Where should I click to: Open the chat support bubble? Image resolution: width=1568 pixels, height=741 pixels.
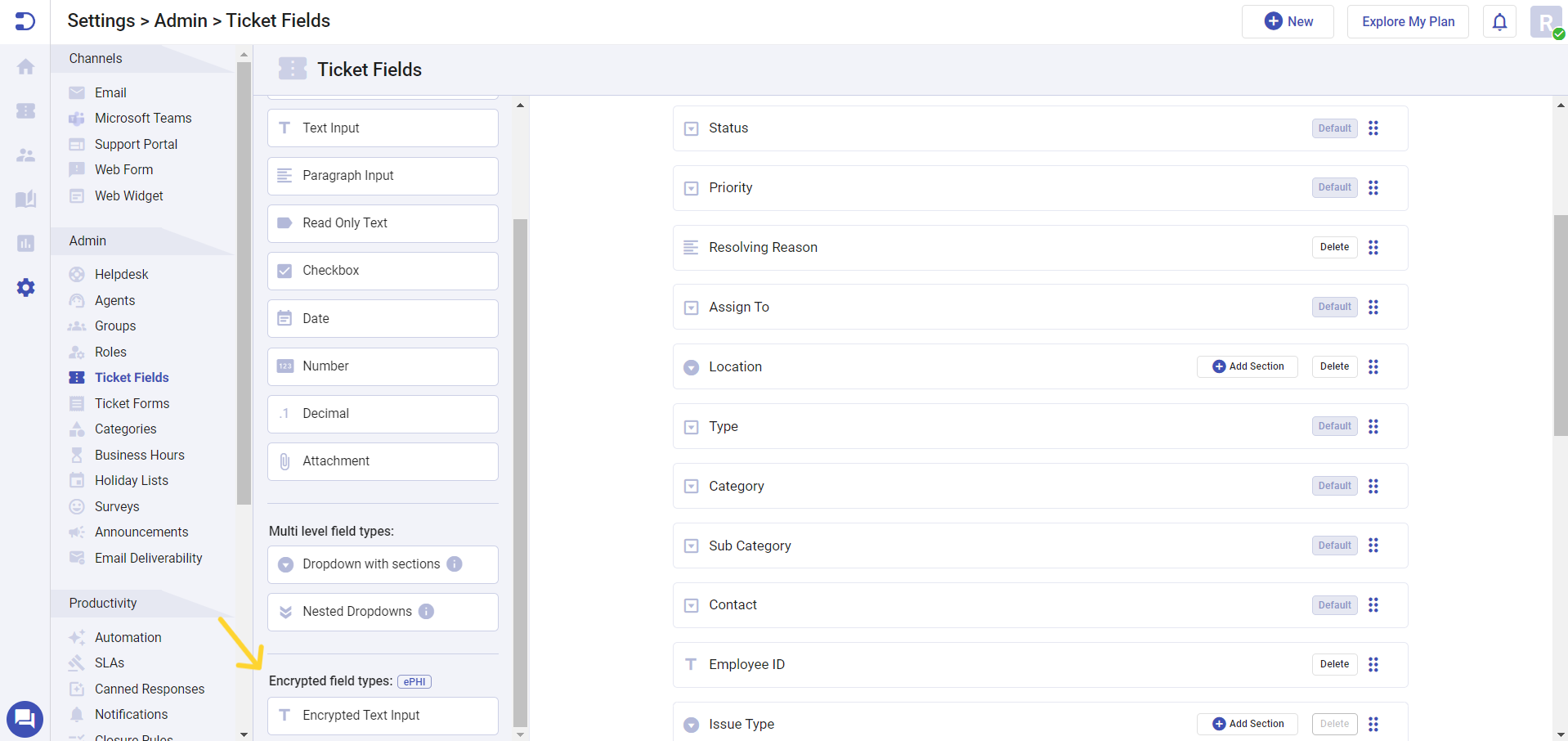(25, 718)
